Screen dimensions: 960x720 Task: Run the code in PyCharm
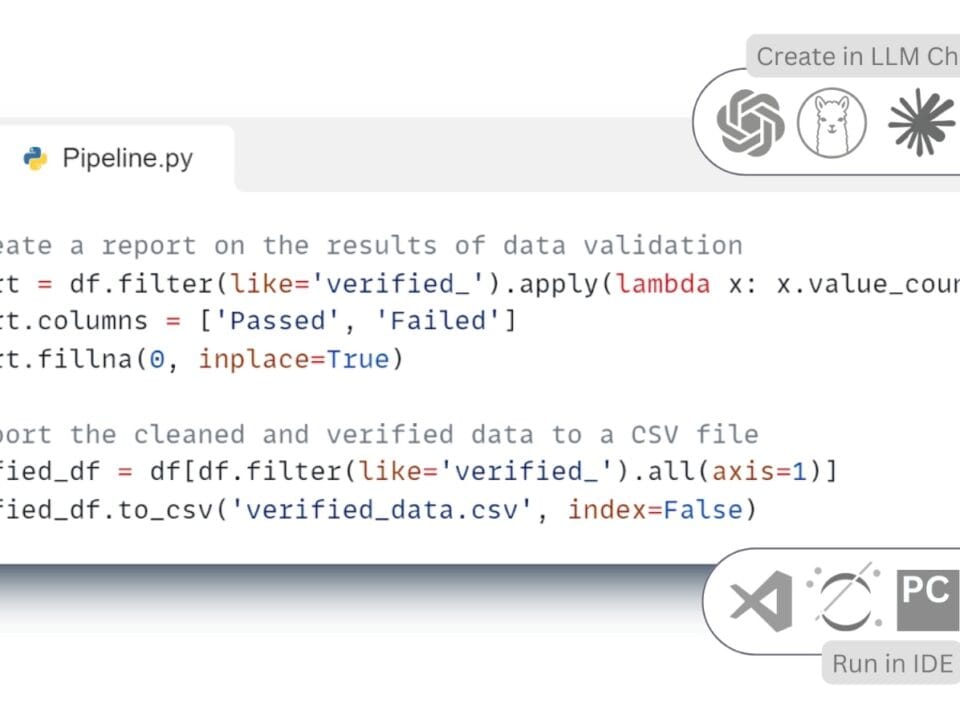click(927, 602)
